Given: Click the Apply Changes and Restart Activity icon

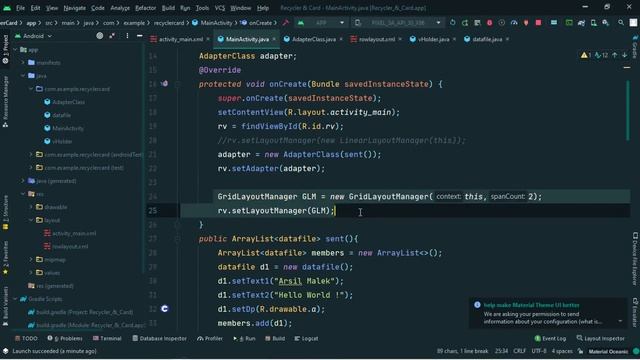Looking at the screenshot, I should pyautogui.click(x=465, y=23).
